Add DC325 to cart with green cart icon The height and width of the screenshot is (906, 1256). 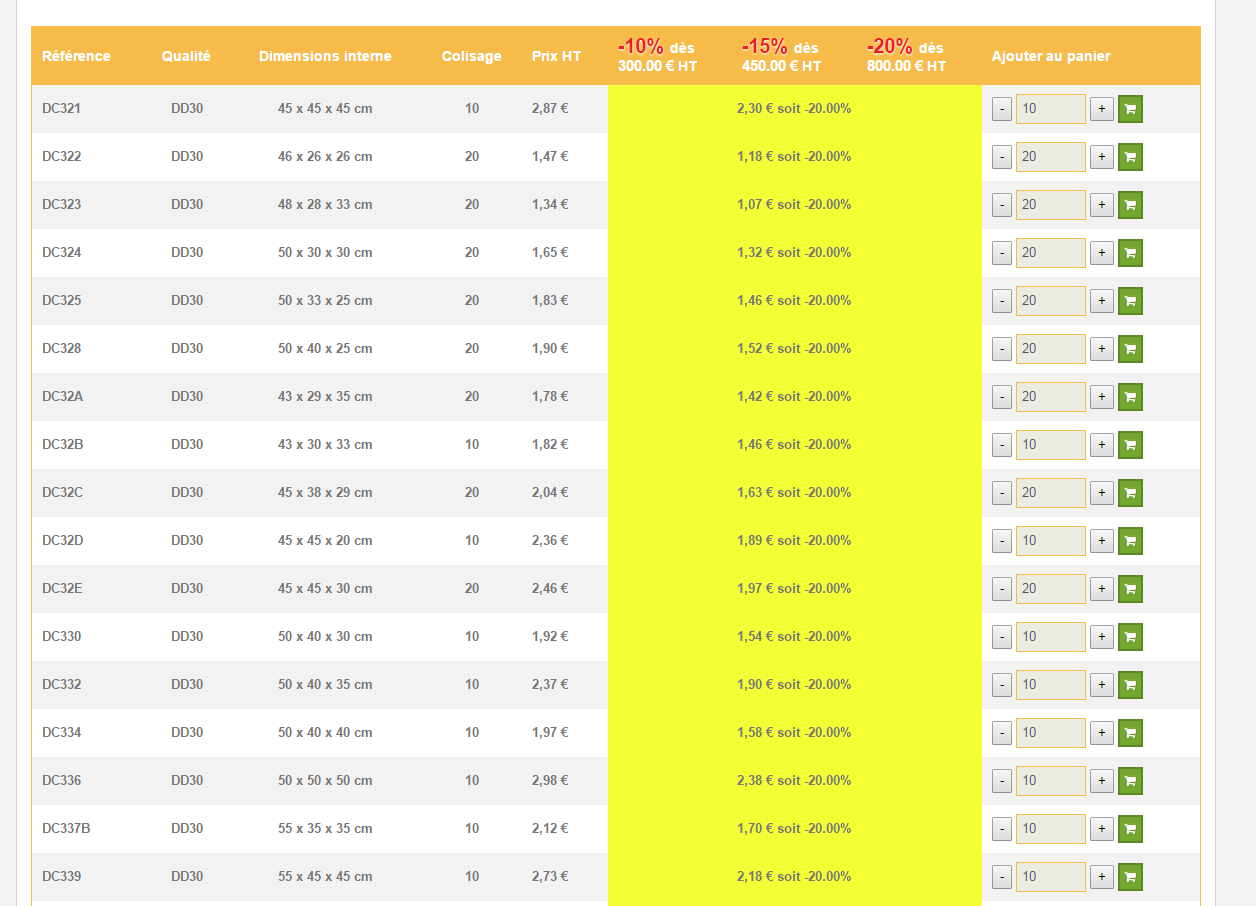pos(1130,301)
